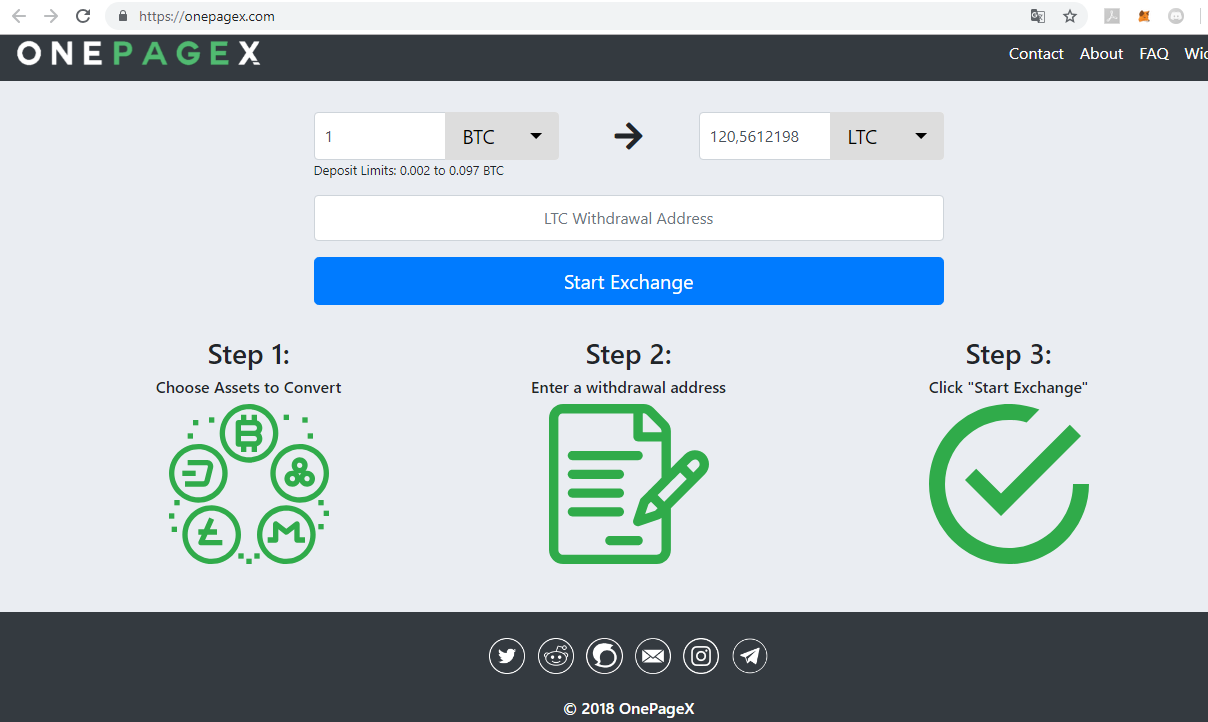Click the green checkmark illustration
Screen dimensions: 1208x722
pos(1008,484)
